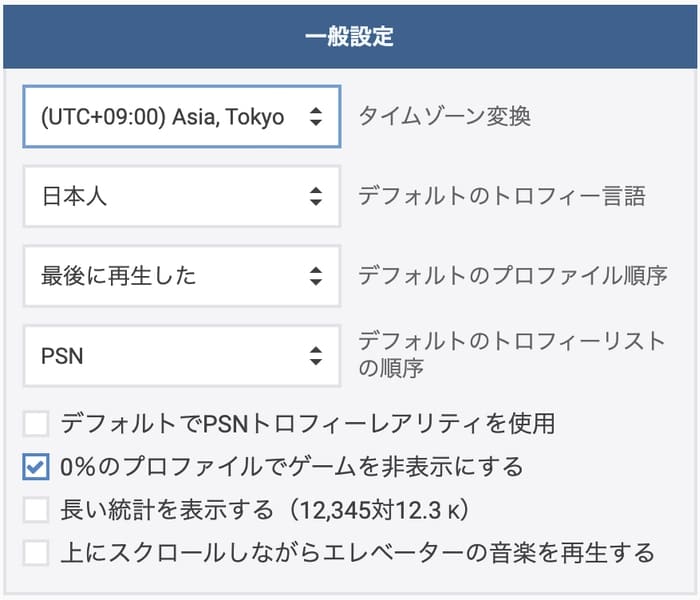
Task: Click the up-down arrows in the 最後に再生した selector
Action: pyautogui.click(x=316, y=275)
